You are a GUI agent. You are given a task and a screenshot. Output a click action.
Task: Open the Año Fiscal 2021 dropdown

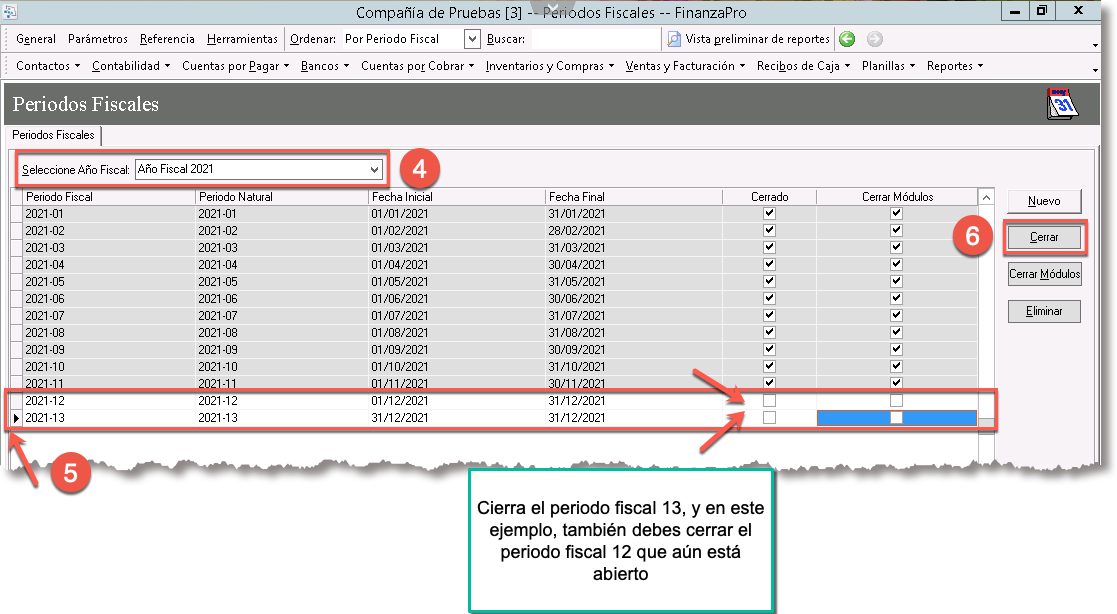(374, 170)
